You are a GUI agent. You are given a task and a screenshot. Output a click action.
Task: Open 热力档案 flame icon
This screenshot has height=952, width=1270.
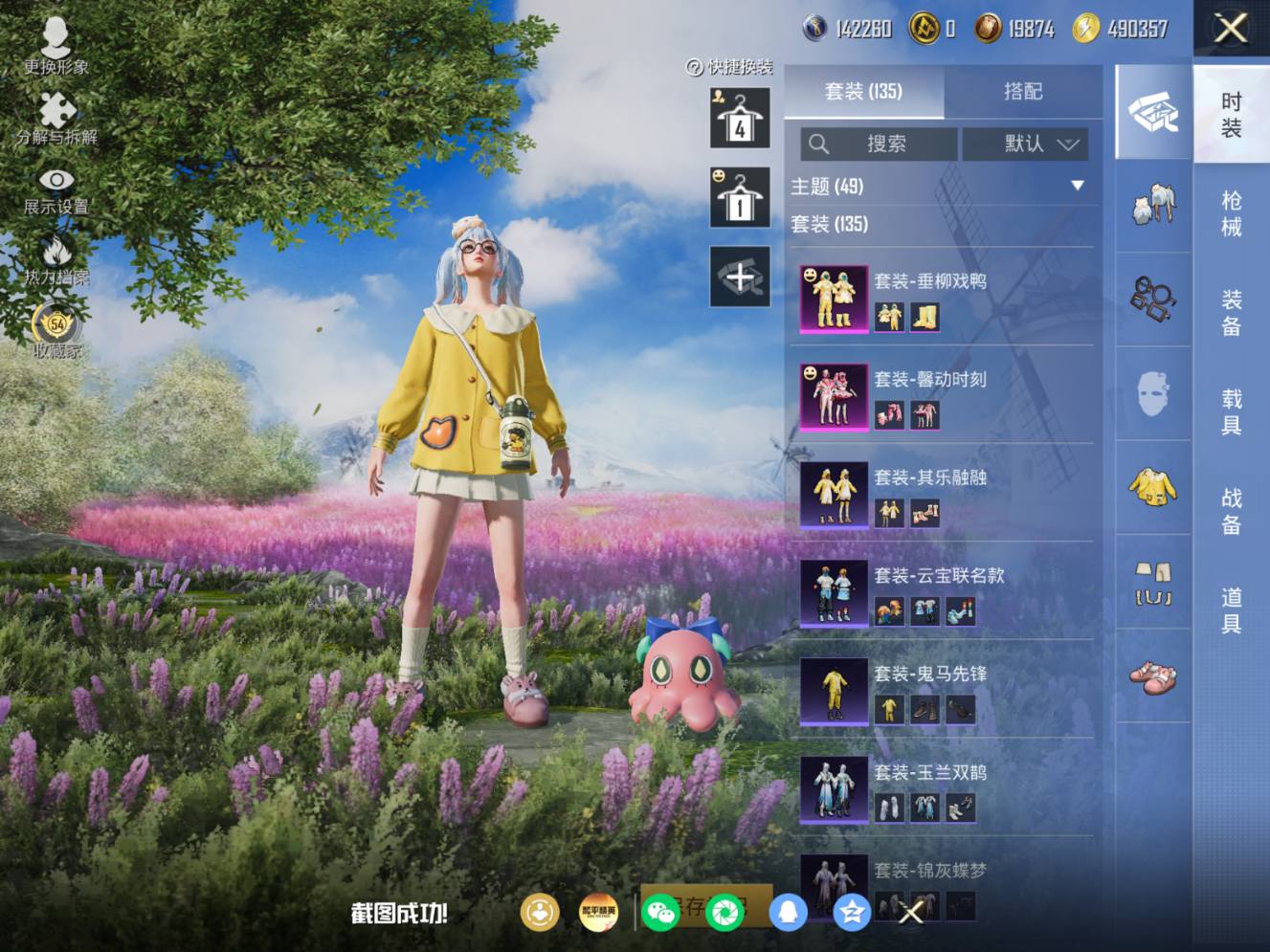click(56, 260)
